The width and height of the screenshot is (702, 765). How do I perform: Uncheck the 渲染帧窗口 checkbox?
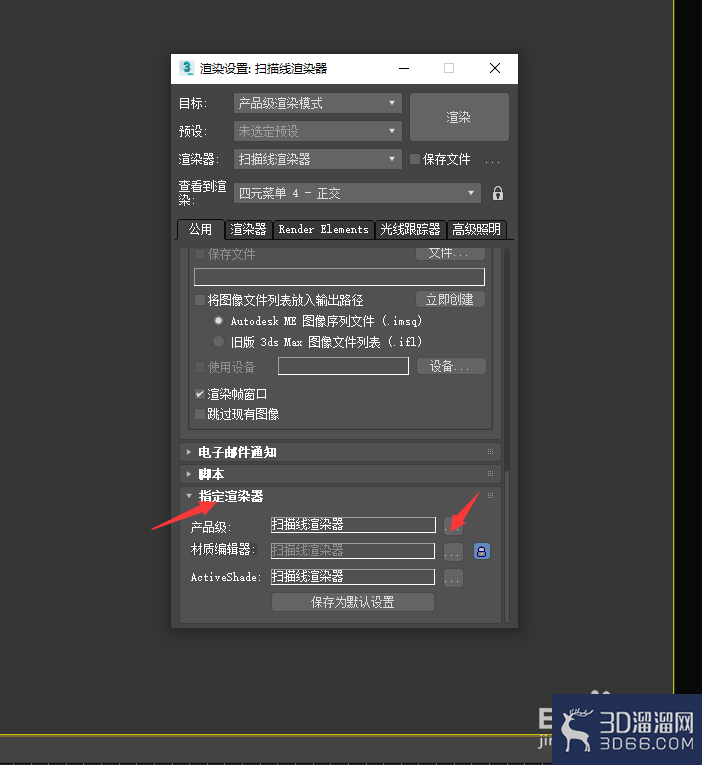pos(199,394)
